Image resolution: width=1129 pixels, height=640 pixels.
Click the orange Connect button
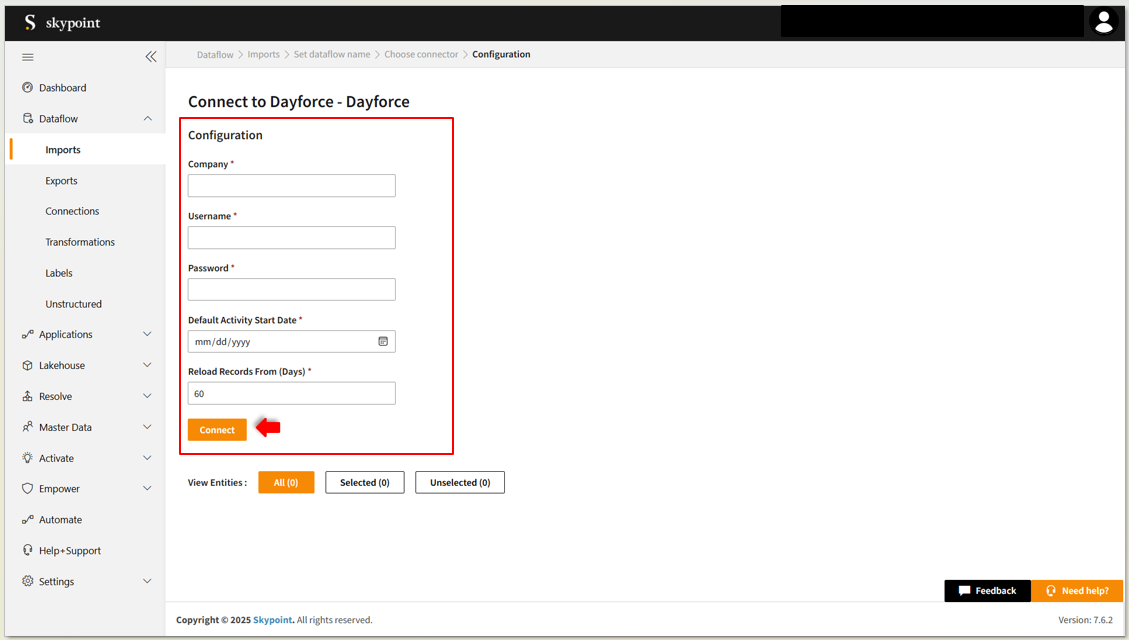[x=217, y=430]
